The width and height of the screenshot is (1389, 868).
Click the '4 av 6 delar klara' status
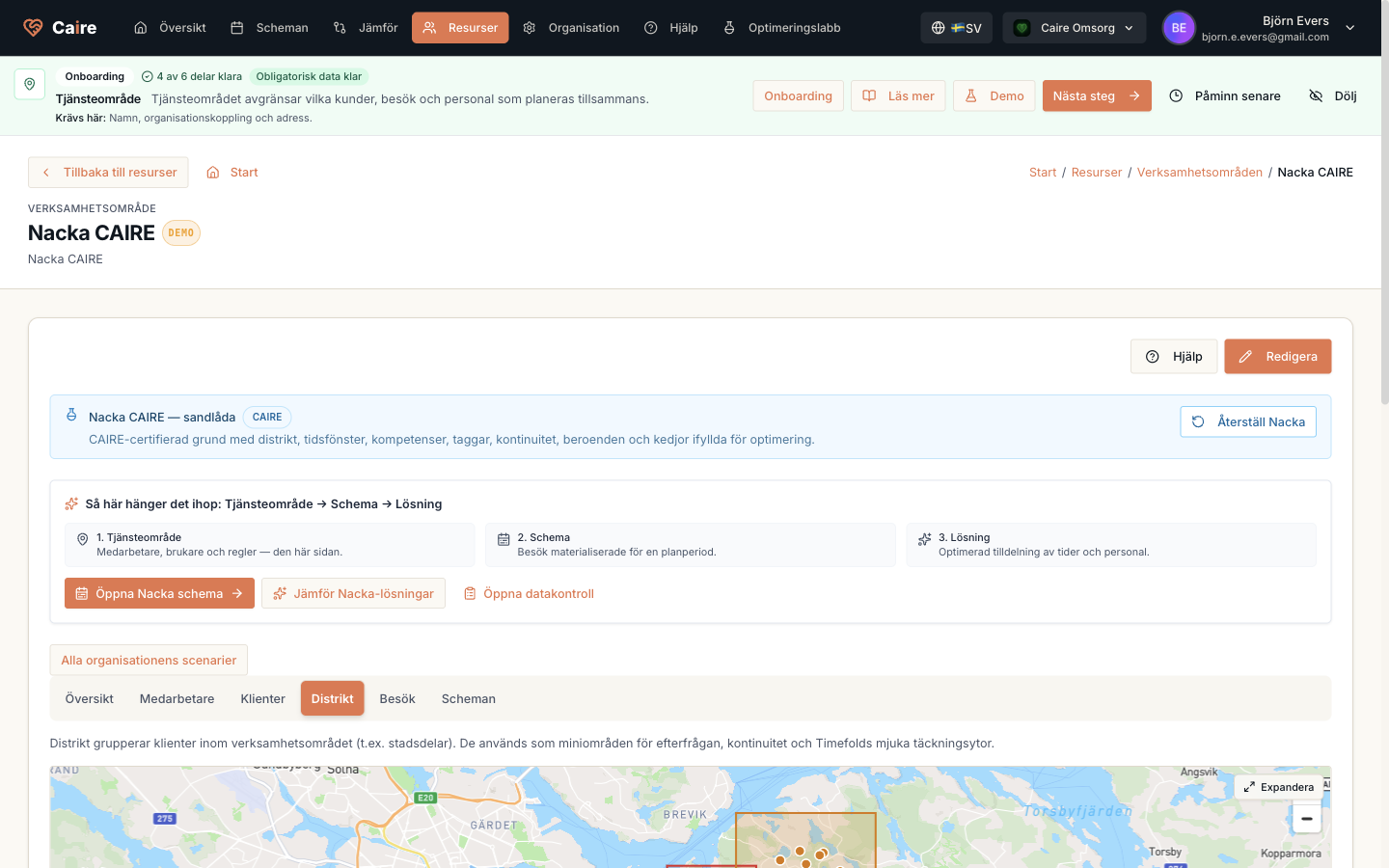[x=192, y=76]
